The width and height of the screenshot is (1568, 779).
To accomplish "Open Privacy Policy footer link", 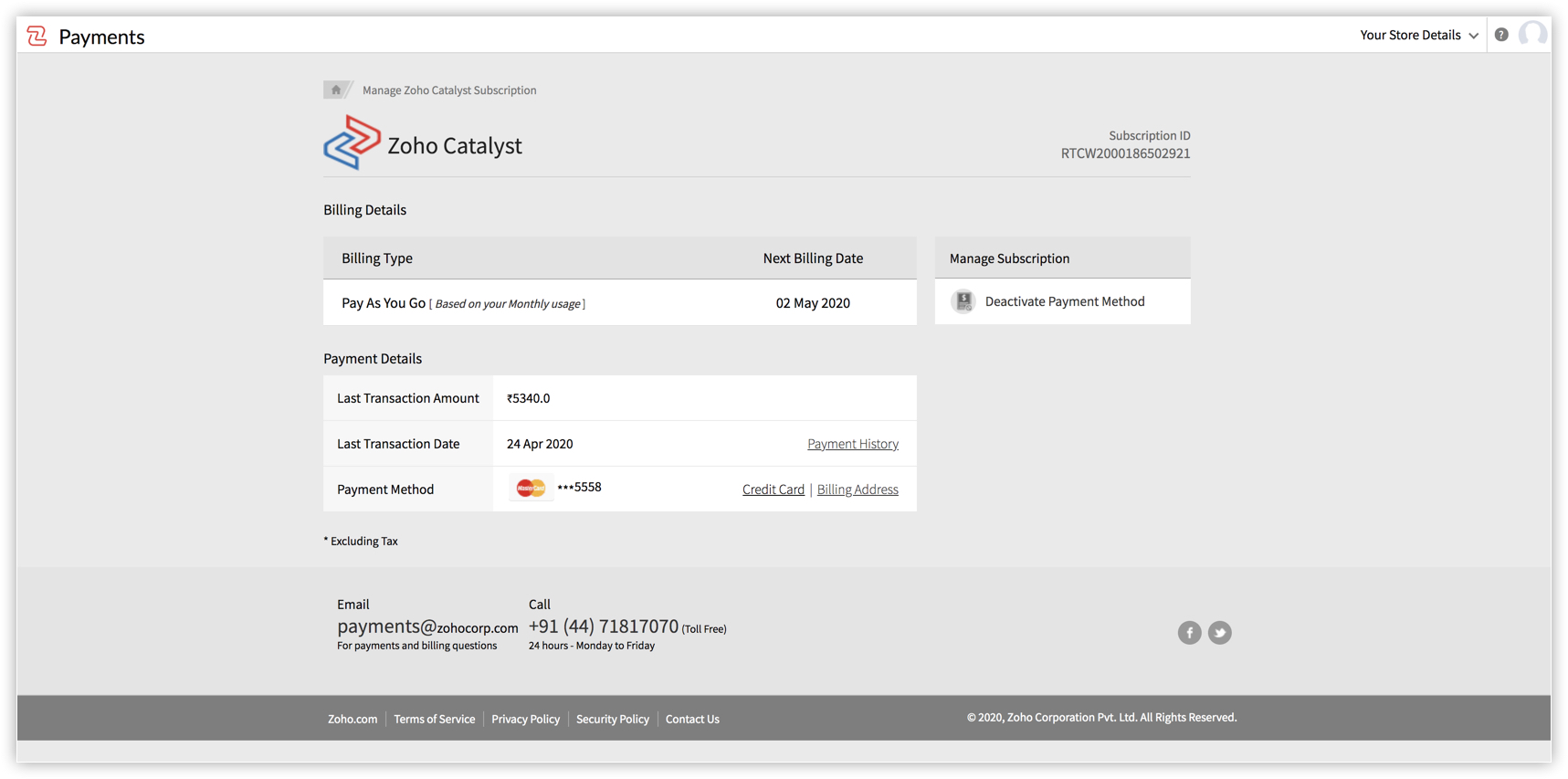I will click(526, 719).
